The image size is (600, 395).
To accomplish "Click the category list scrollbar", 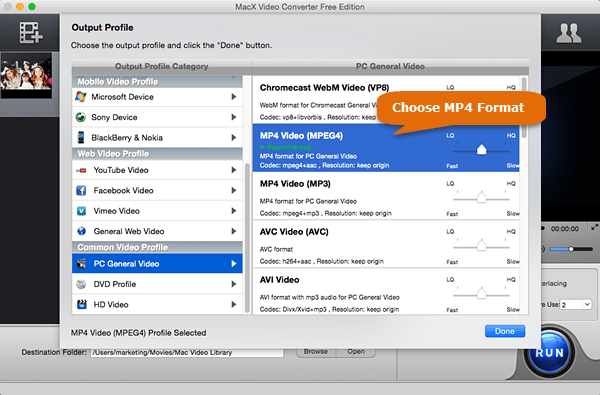I will (x=247, y=238).
